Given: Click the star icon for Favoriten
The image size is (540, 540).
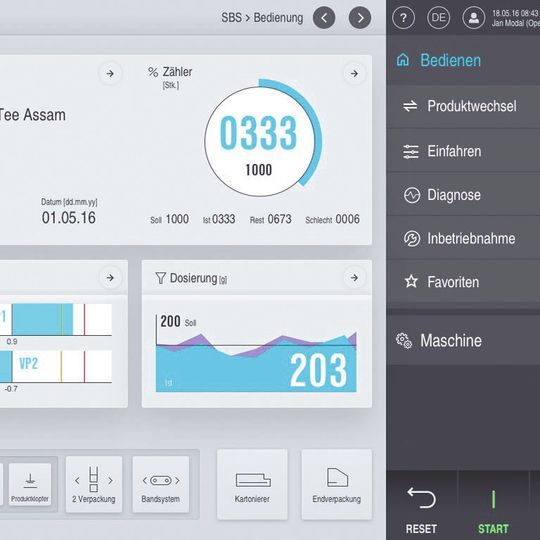Looking at the screenshot, I should 411,281.
